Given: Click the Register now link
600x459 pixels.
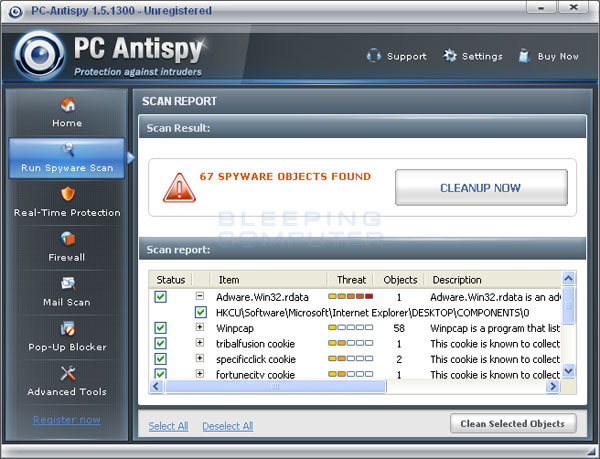Looking at the screenshot, I should tap(67, 420).
